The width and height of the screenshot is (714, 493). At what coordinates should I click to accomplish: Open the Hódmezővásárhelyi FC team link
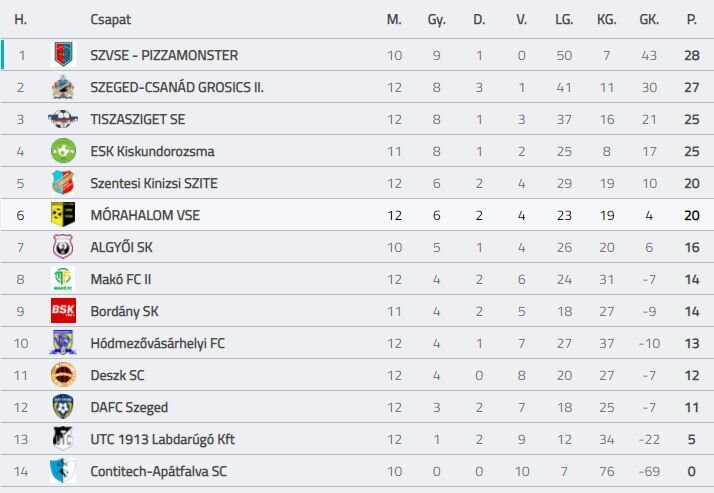[x=158, y=343]
